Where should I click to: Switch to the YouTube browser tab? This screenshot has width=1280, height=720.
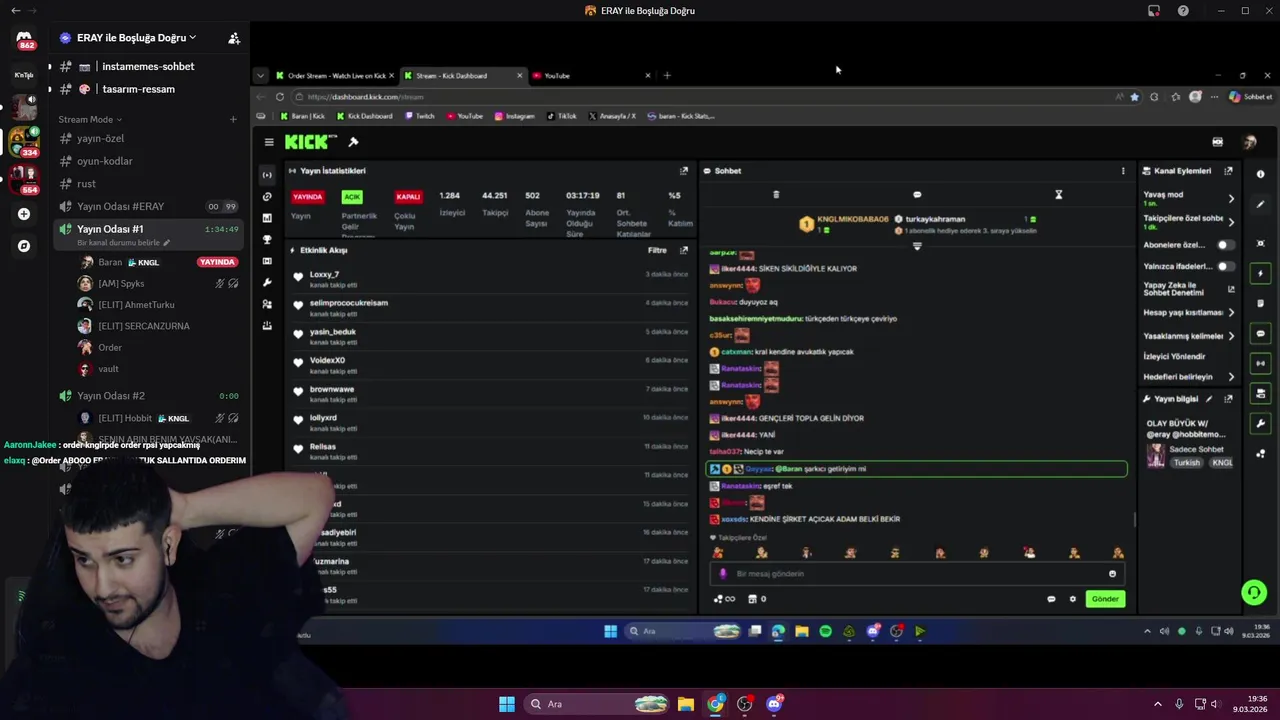590,76
